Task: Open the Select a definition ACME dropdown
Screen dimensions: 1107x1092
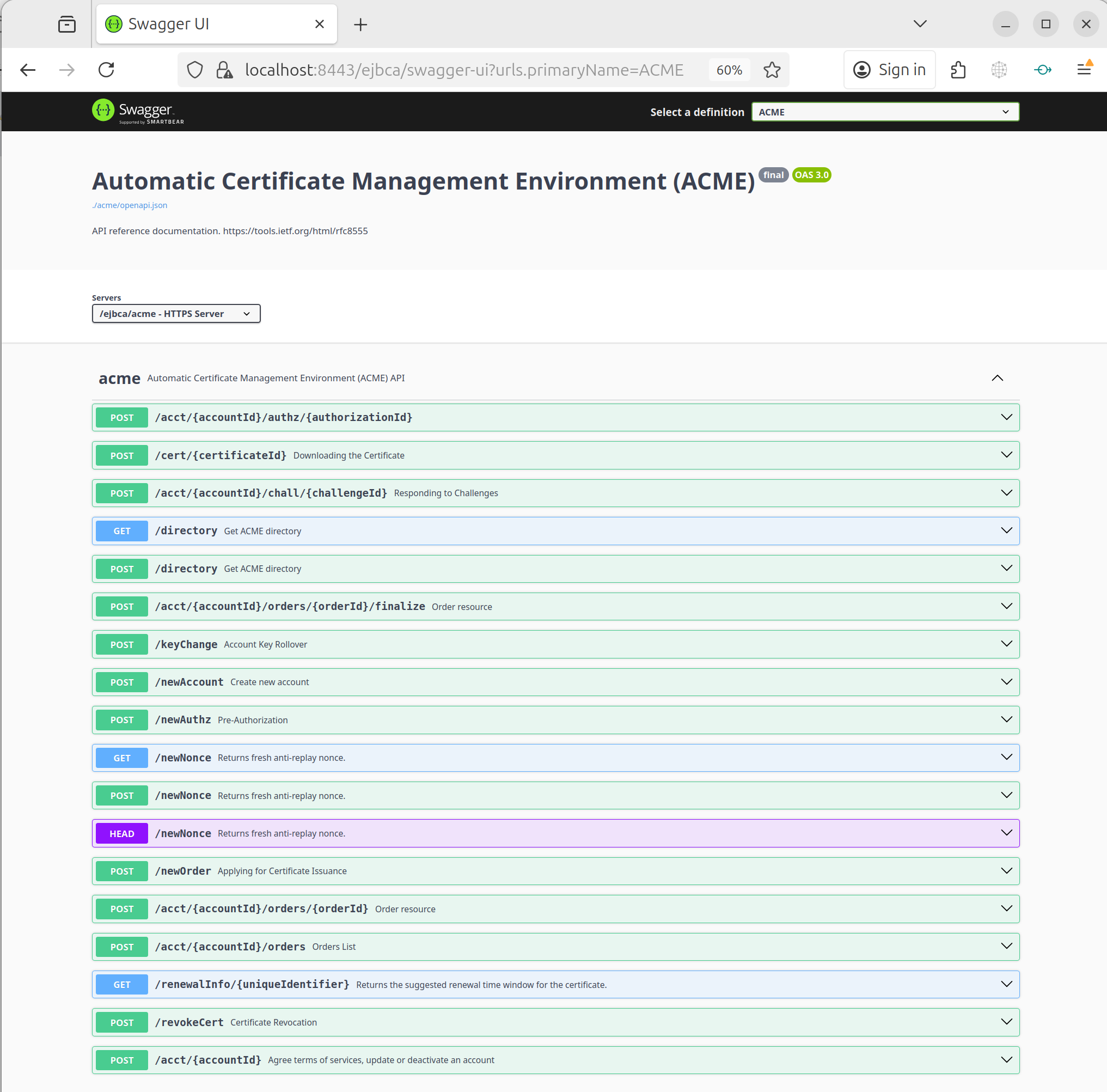Action: click(884, 112)
